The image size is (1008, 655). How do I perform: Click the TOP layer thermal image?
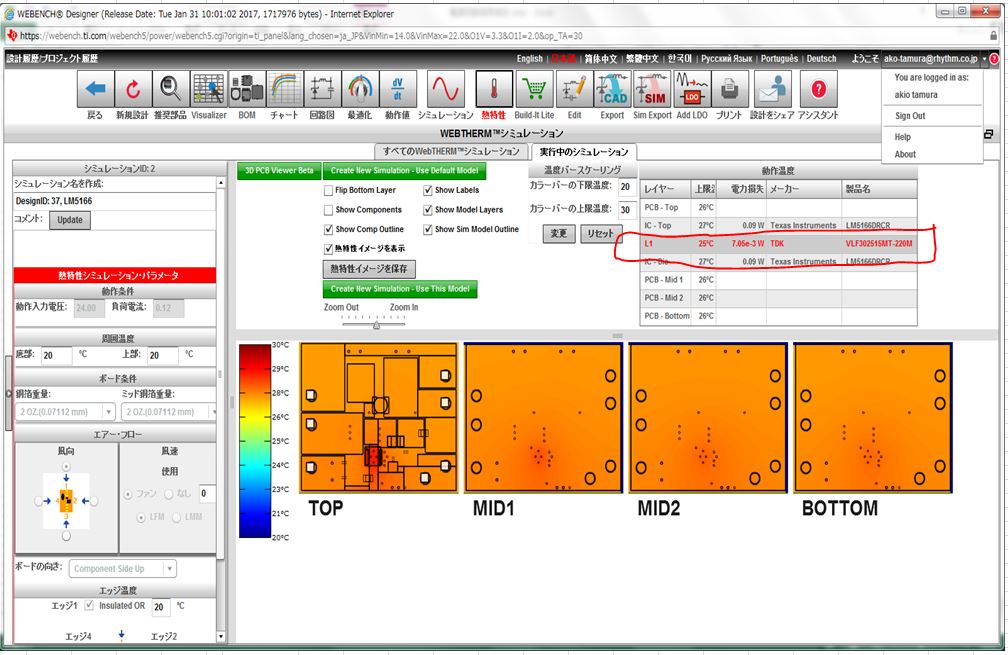(379, 418)
